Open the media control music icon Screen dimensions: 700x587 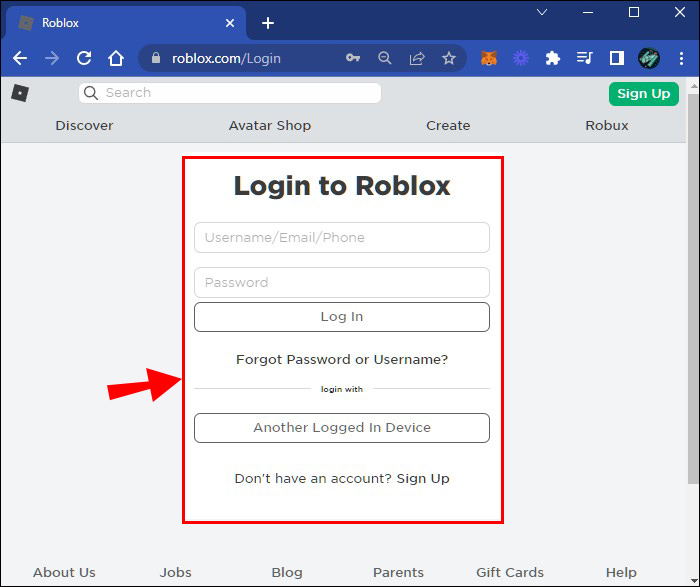pyautogui.click(x=584, y=58)
